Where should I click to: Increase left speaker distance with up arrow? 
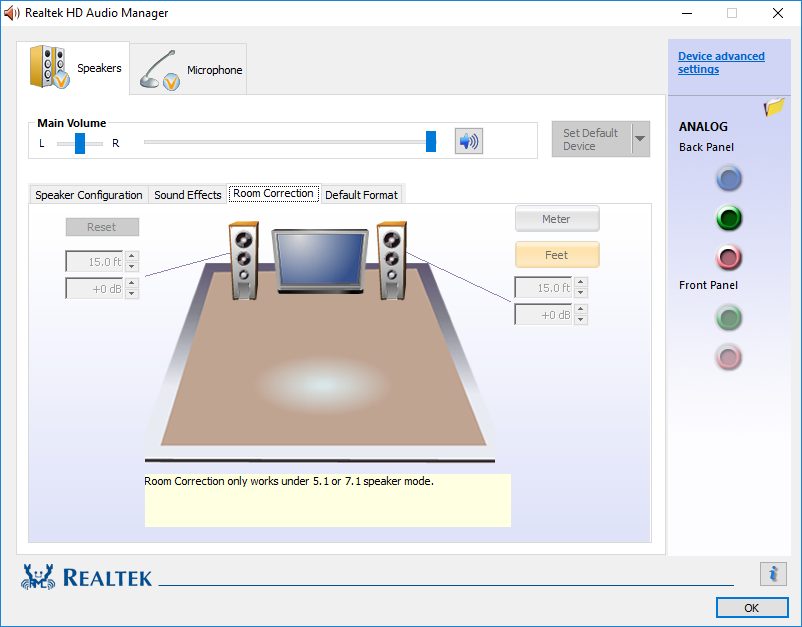coord(132,256)
